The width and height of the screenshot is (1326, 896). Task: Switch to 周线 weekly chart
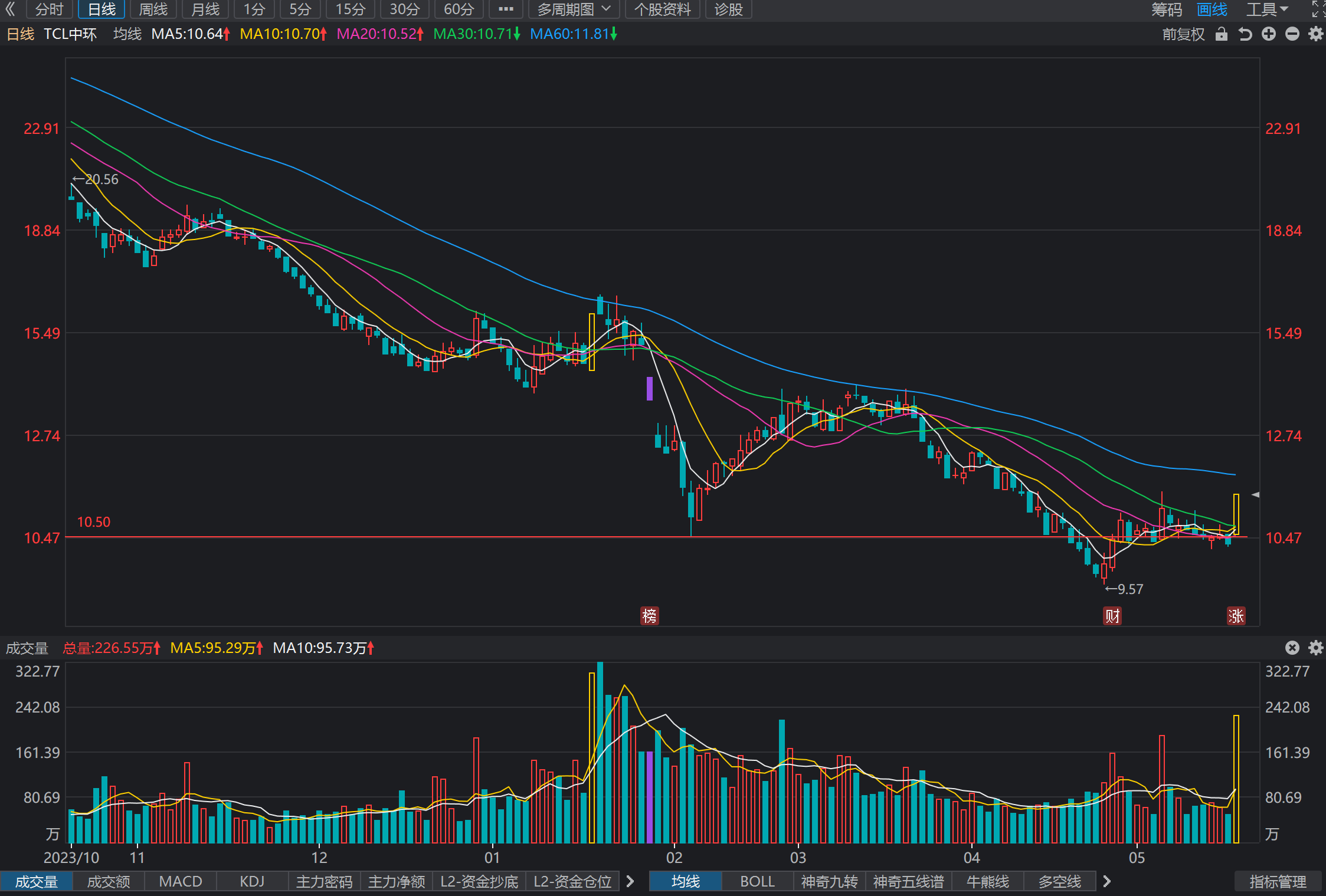click(x=153, y=9)
